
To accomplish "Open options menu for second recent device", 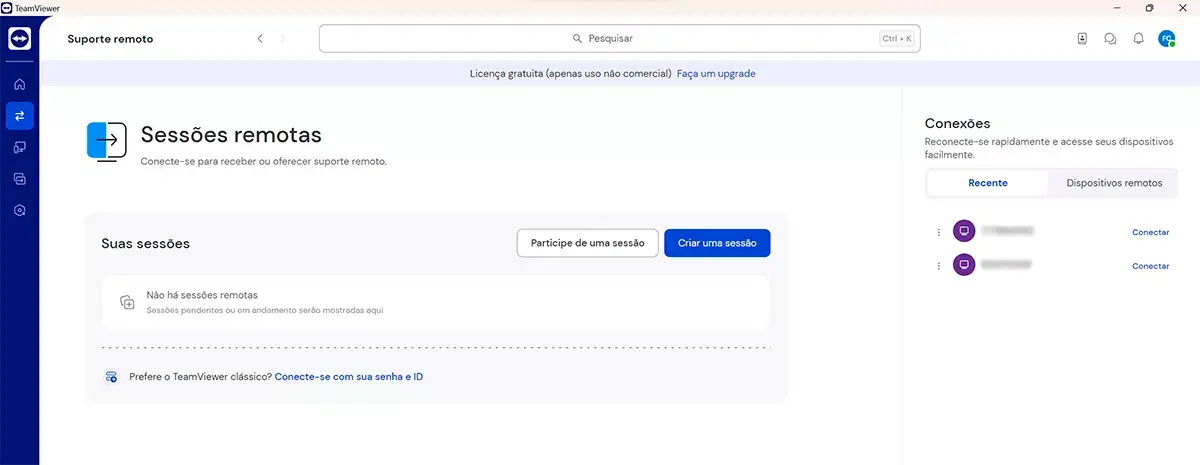I will click(x=938, y=266).
